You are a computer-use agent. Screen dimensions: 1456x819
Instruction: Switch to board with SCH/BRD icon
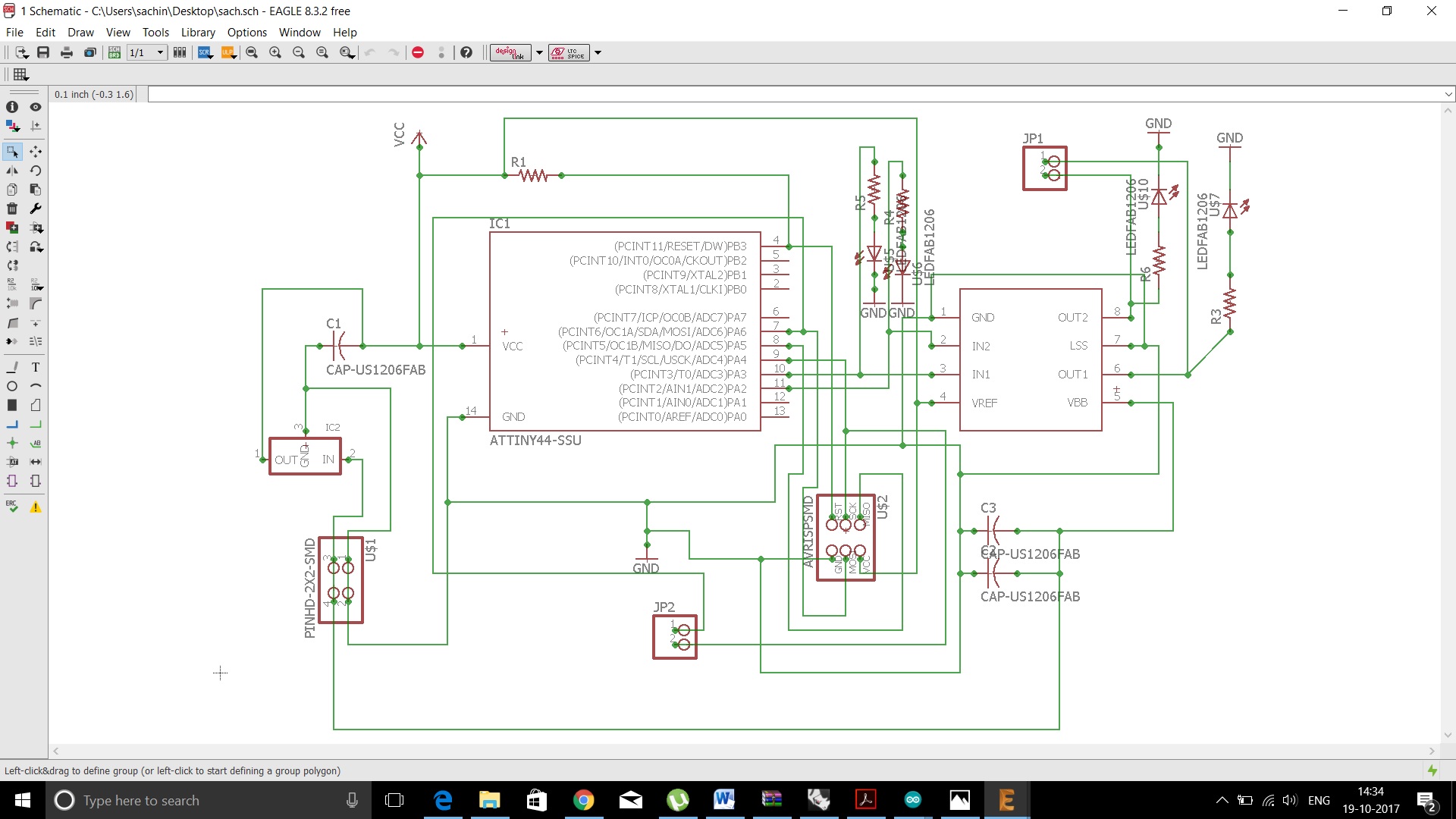click(115, 52)
